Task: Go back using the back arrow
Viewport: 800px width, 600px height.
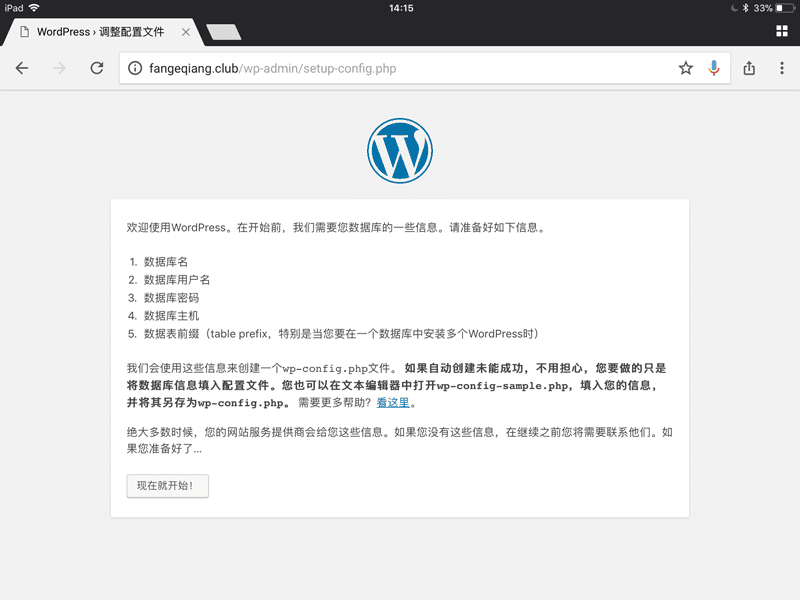Action: (x=22, y=68)
